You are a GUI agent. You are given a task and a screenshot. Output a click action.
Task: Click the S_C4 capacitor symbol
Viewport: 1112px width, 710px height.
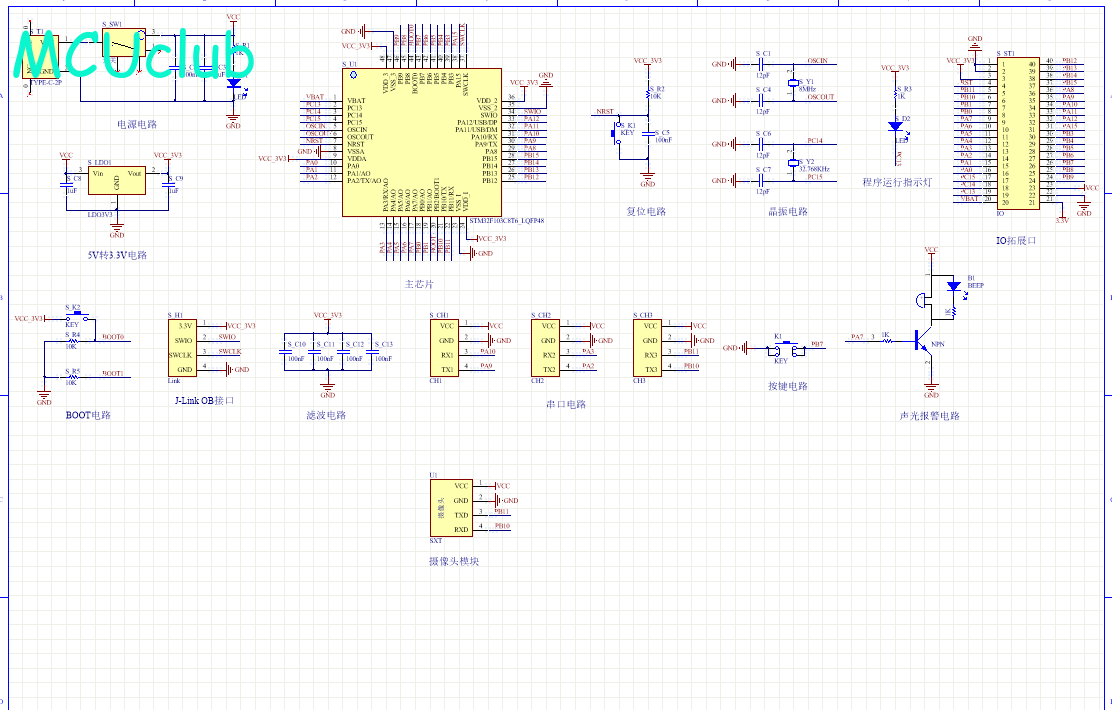point(761,101)
